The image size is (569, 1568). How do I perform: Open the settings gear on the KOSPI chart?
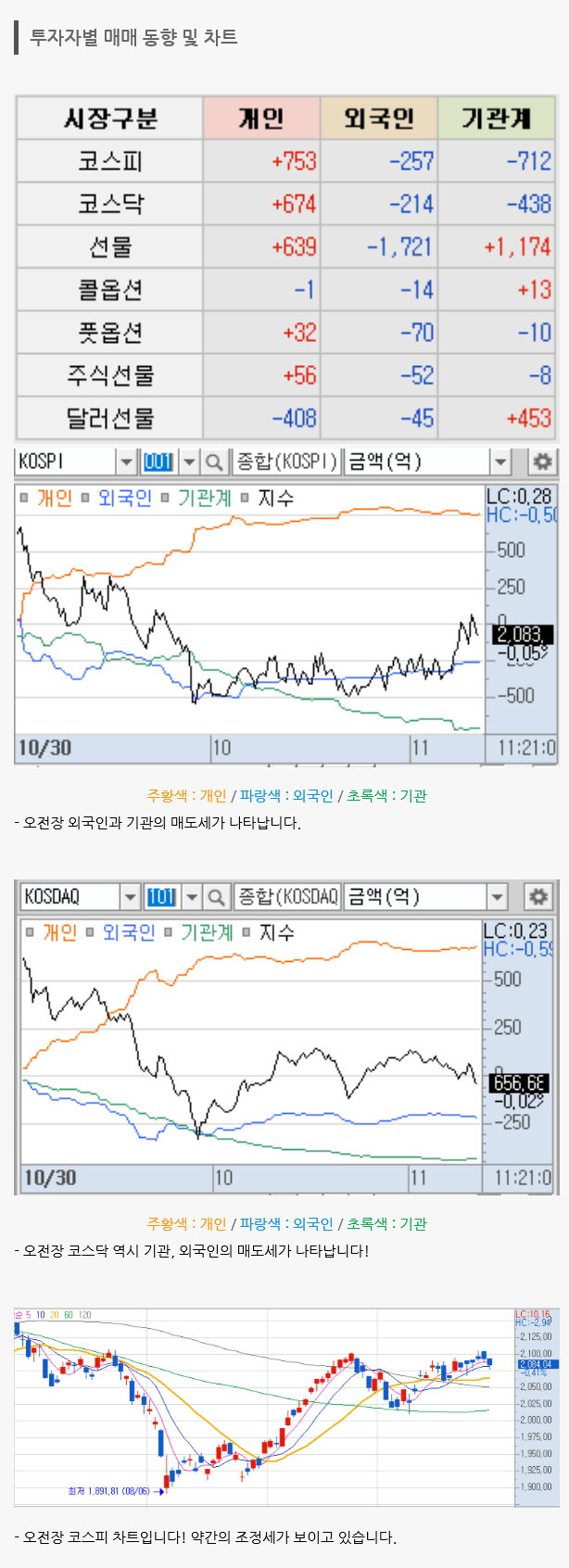tap(542, 462)
